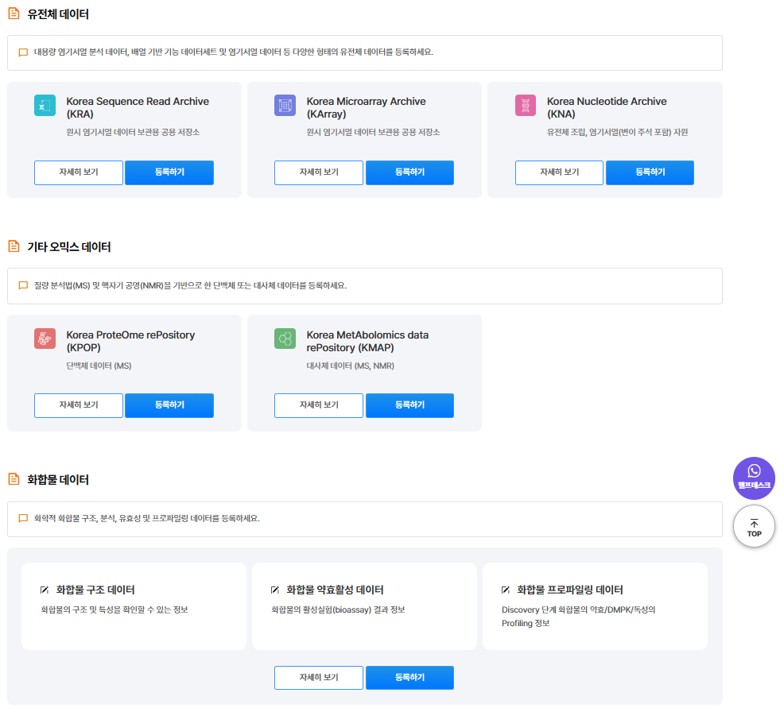Image resolution: width=784 pixels, height=712 pixels.
Task: Click the Korea Microarray Archive (KArray) icon
Action: pos(285,106)
